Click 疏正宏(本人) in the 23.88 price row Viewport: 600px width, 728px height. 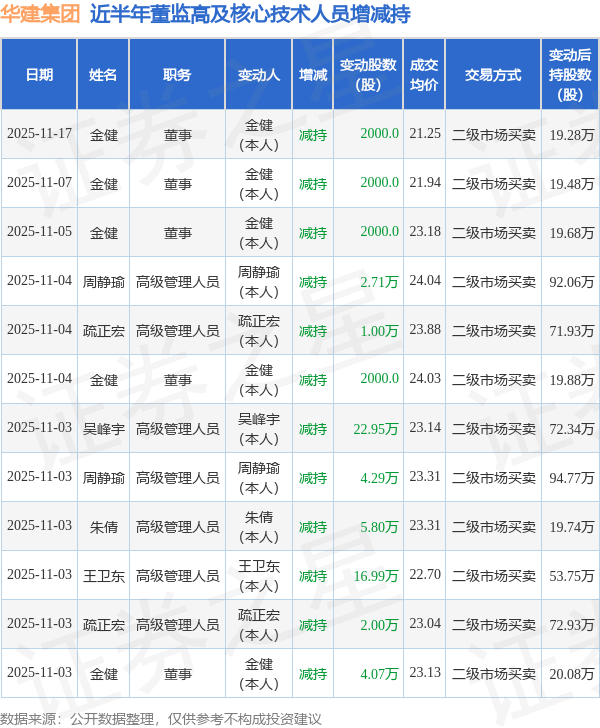[259, 331]
